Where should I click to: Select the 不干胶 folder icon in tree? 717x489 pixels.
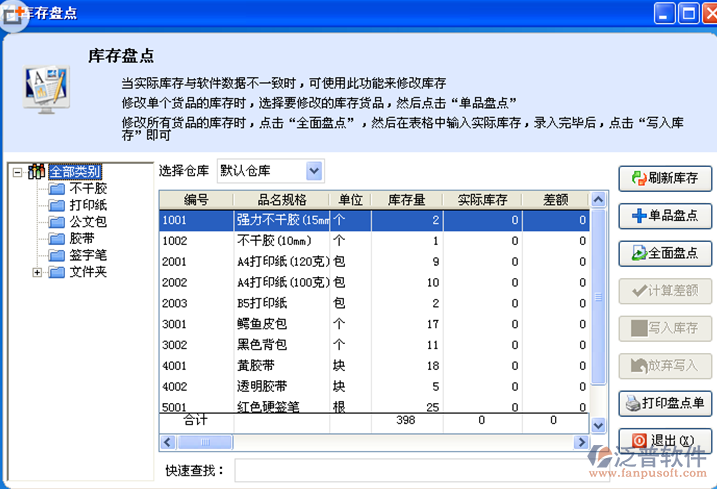[x=57, y=188]
